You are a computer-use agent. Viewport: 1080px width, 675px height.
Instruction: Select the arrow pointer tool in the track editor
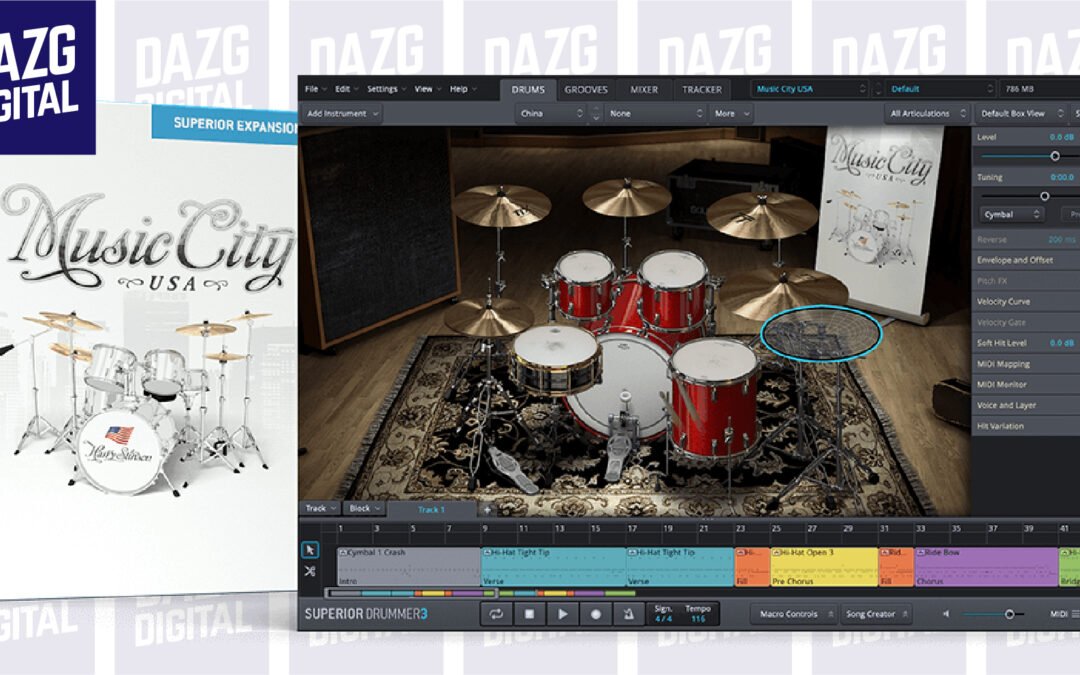click(310, 550)
